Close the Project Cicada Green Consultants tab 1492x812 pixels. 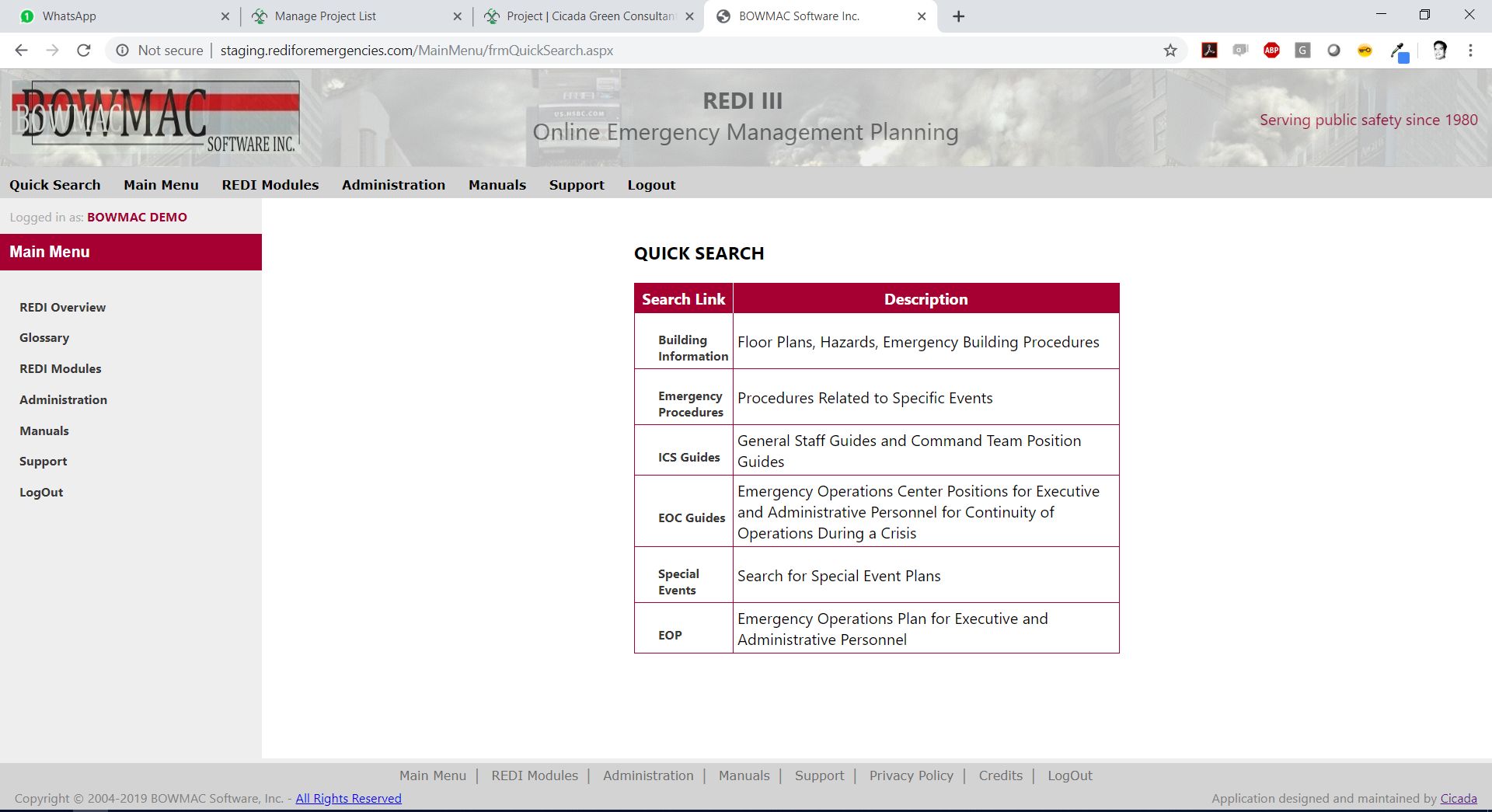pos(689,16)
